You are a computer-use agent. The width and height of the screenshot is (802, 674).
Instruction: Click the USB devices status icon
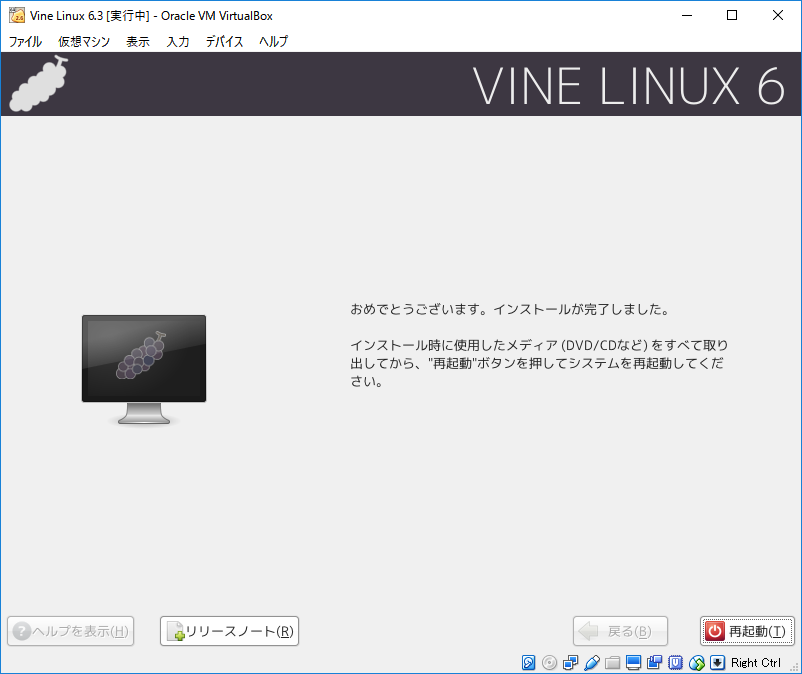(592, 663)
